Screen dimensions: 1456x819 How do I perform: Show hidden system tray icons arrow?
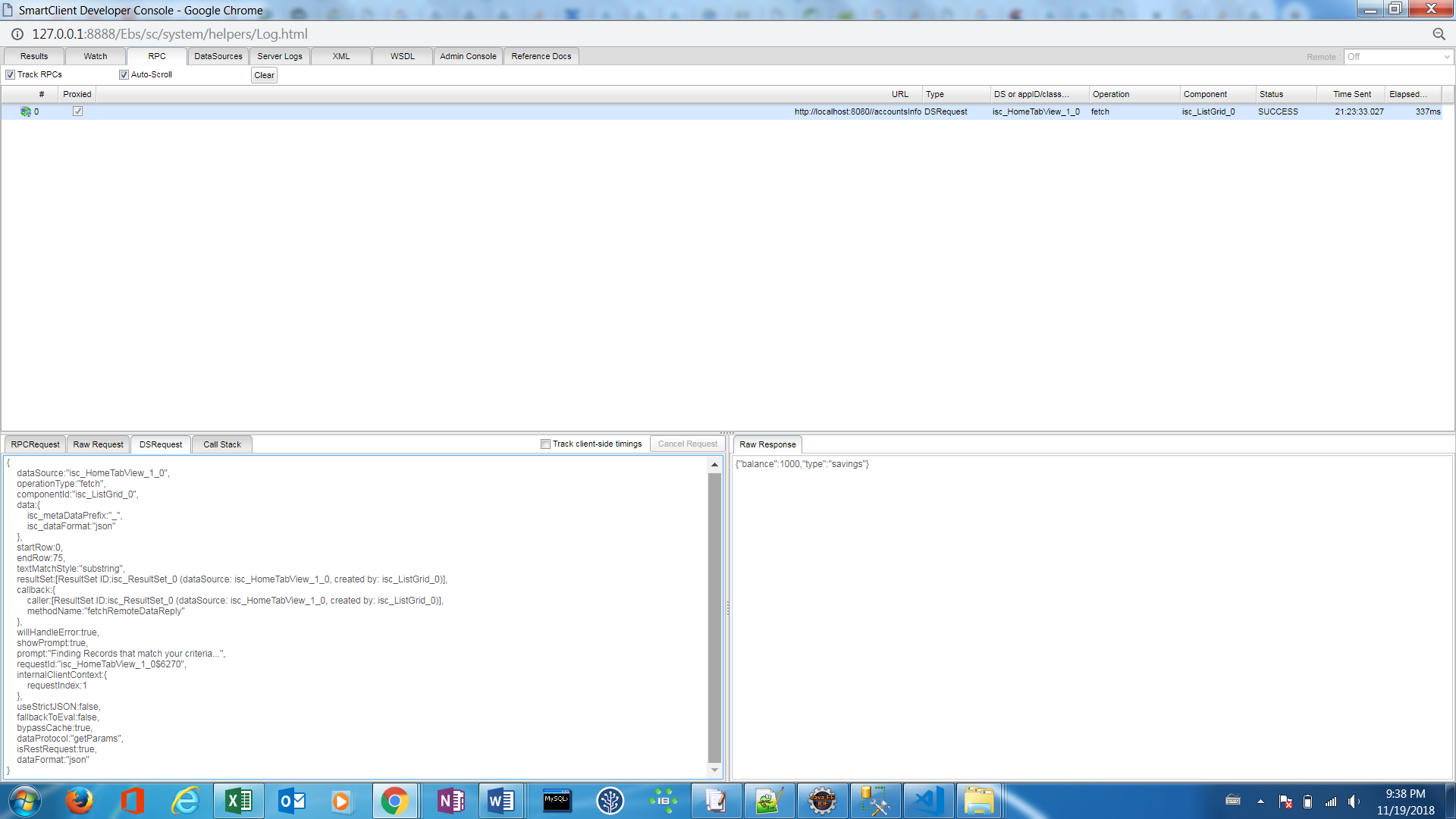[1260, 802]
